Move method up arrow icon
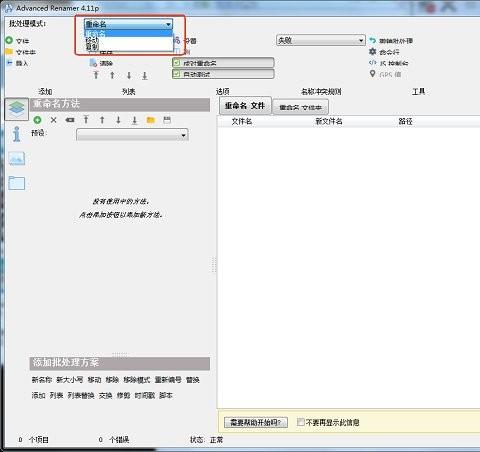The width and height of the screenshot is (480, 452). 102,120
